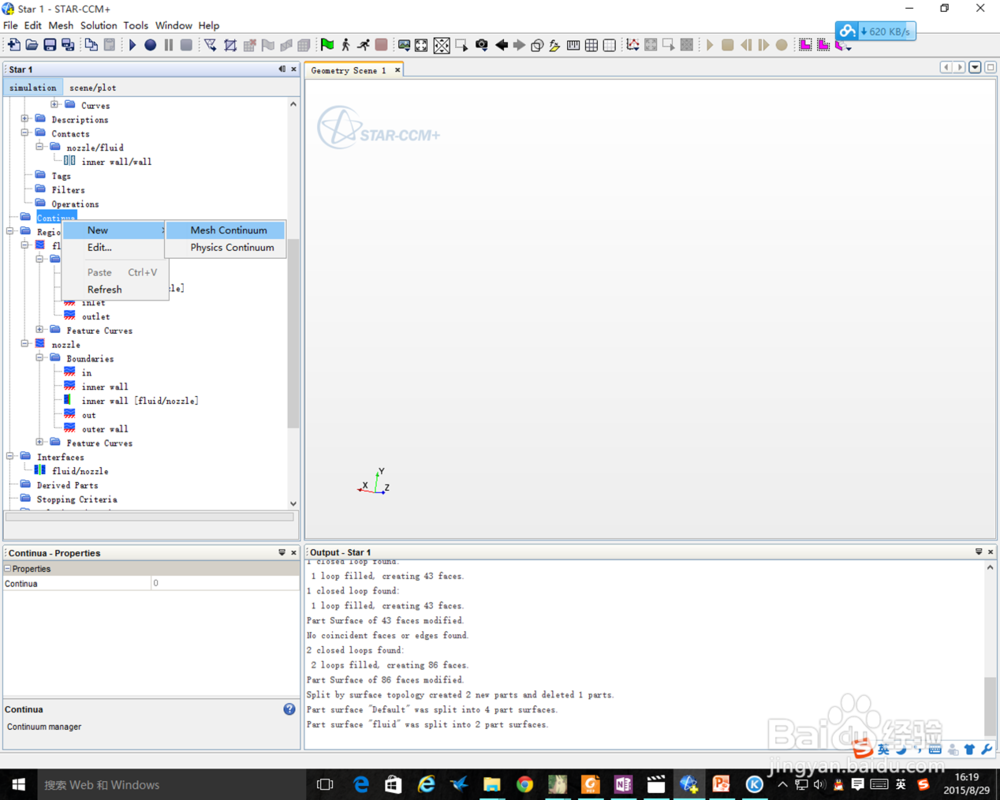Collapse the nozzle/fluid contact node
Viewport: 1000px width, 800px height.
click(x=40, y=147)
